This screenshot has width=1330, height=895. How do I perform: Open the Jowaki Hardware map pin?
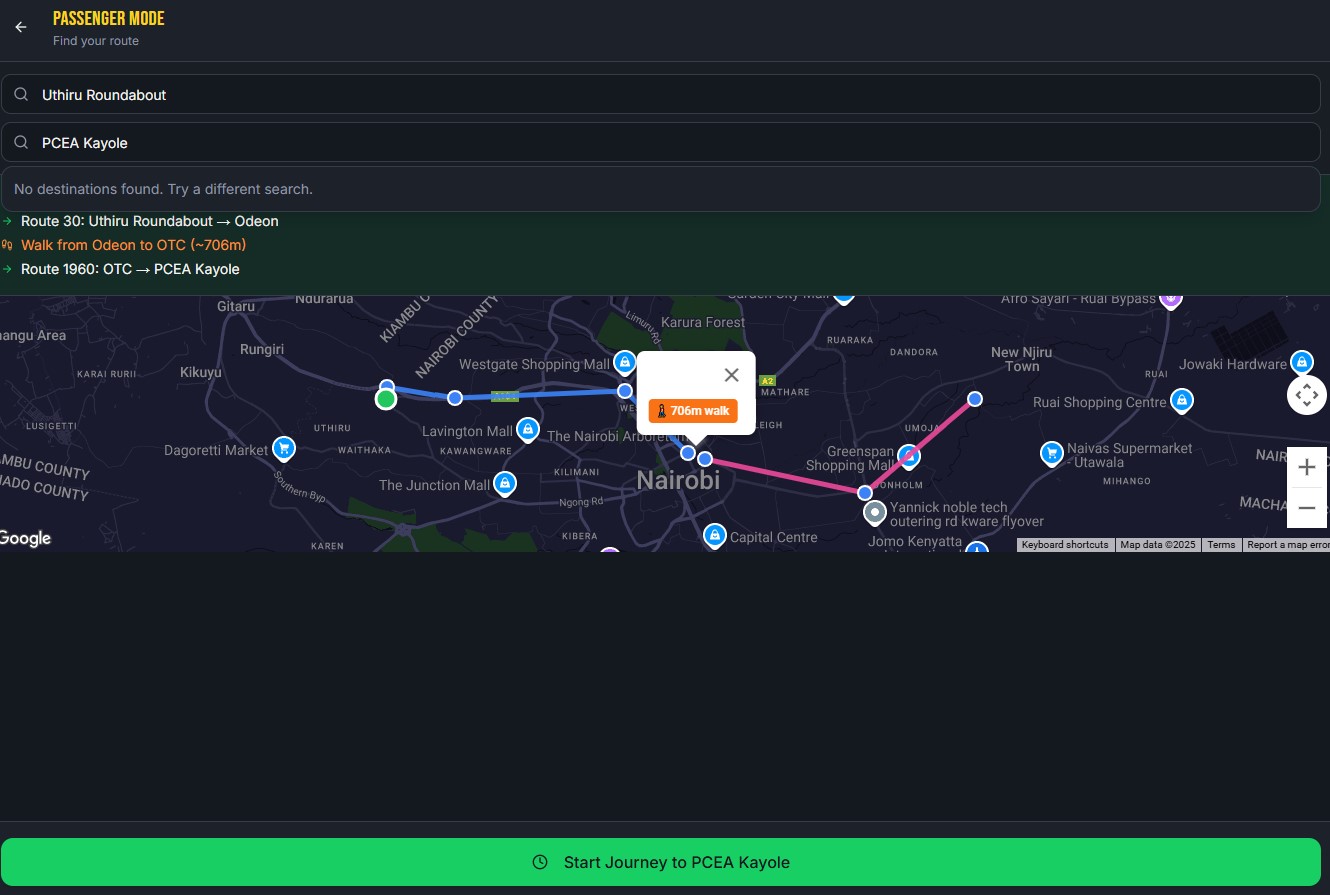[x=1301, y=362]
